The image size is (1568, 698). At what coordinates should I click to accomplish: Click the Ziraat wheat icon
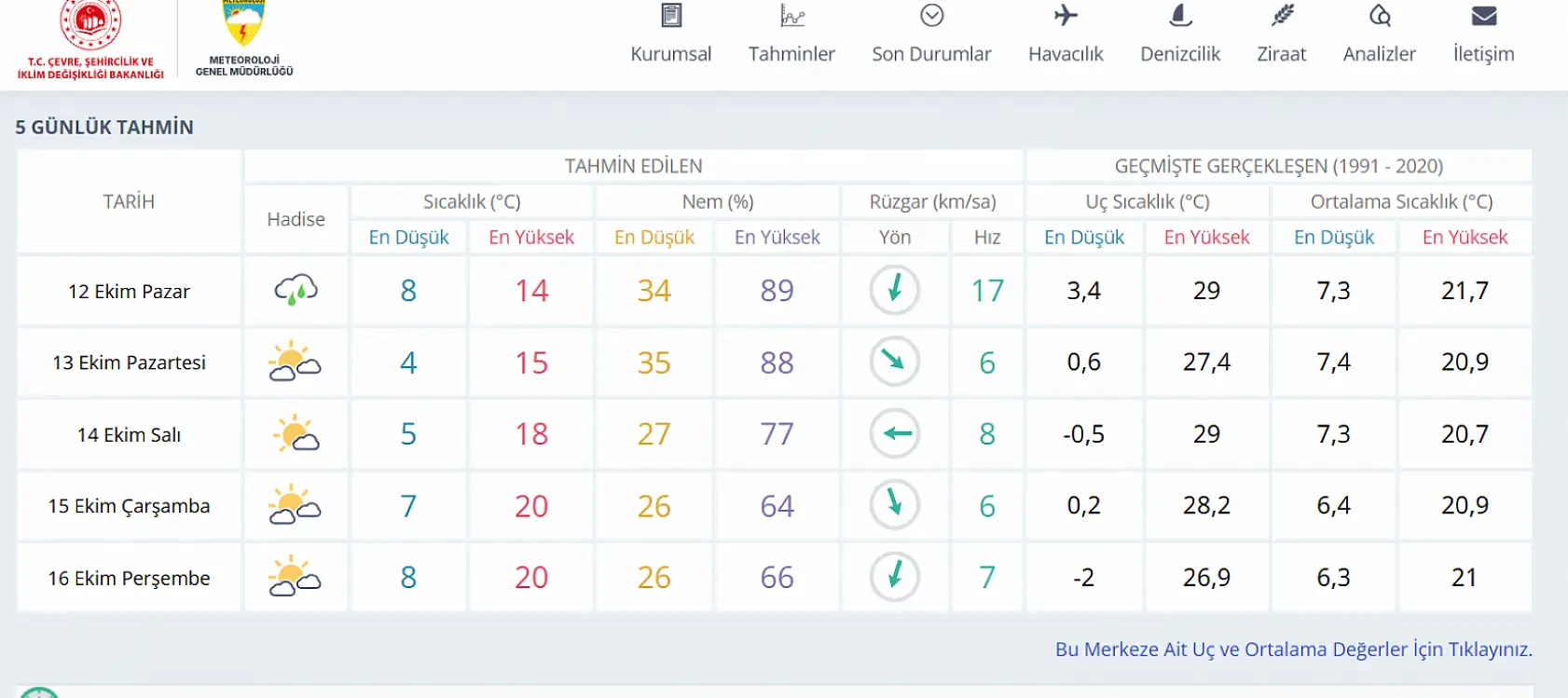click(x=1282, y=16)
